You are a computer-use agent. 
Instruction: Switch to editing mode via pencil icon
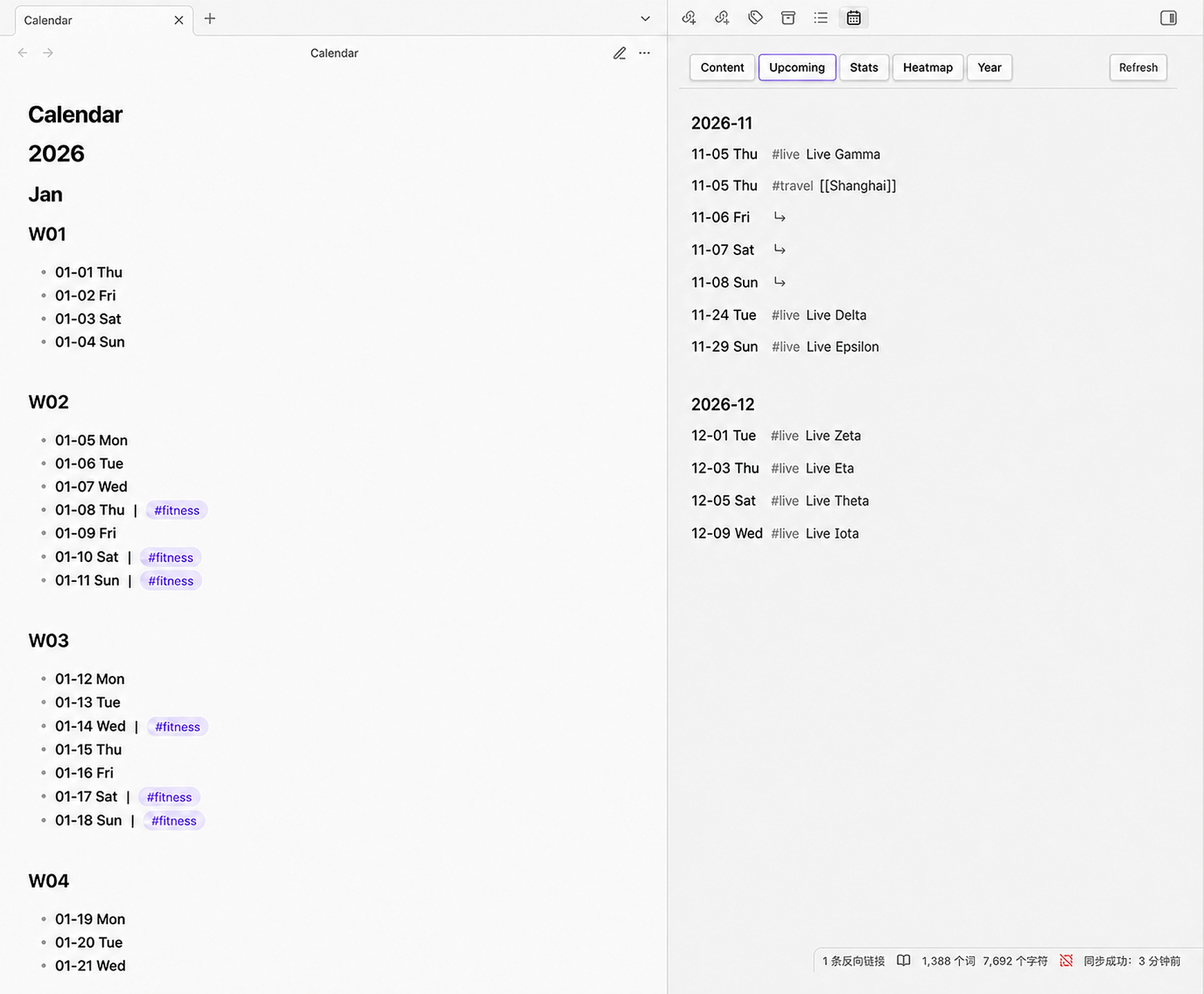pyautogui.click(x=619, y=53)
